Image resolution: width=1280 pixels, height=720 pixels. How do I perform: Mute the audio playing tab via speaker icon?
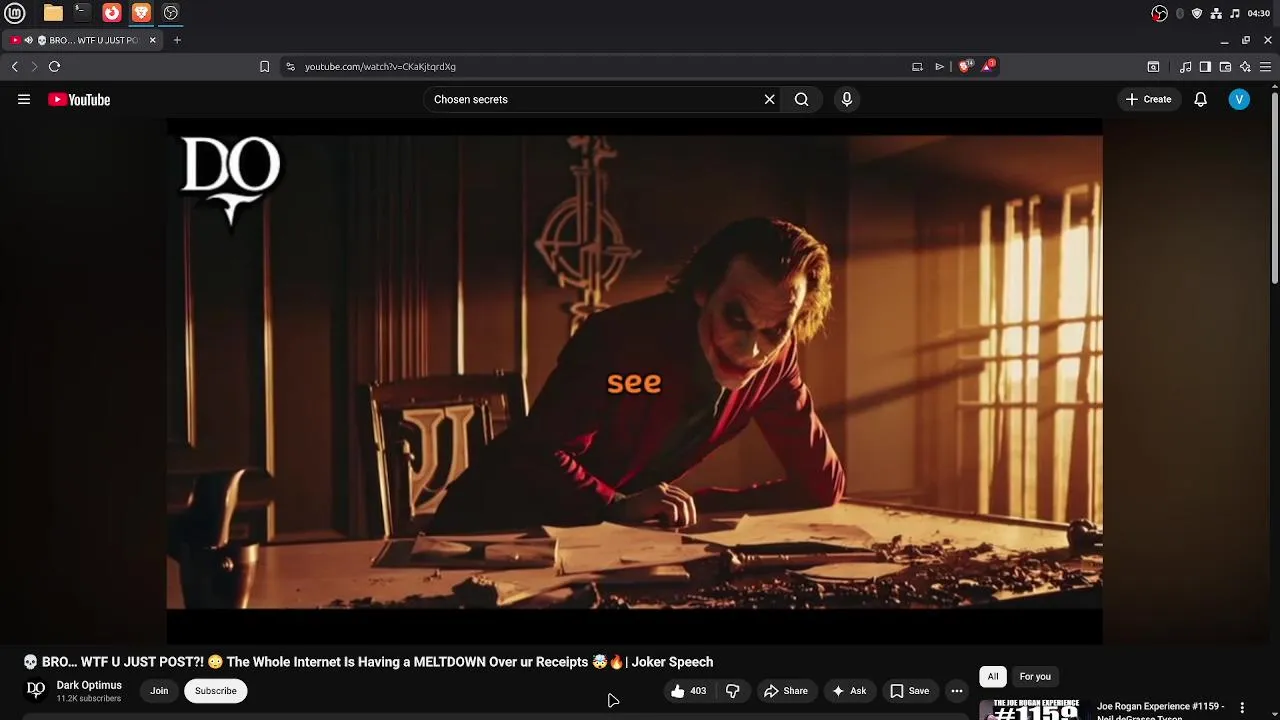click(28, 40)
